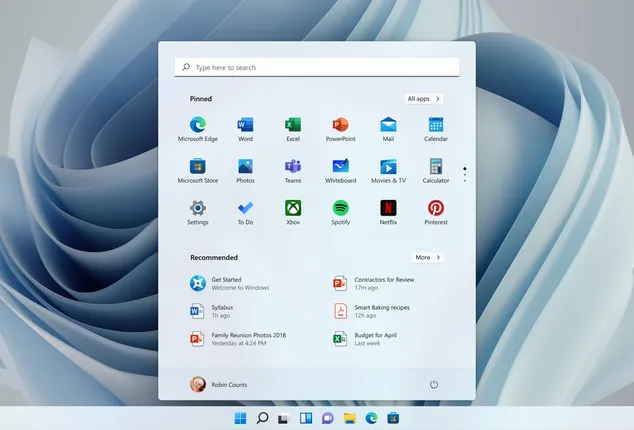Click the Type here to search field
634x430 pixels.
[x=316, y=67]
